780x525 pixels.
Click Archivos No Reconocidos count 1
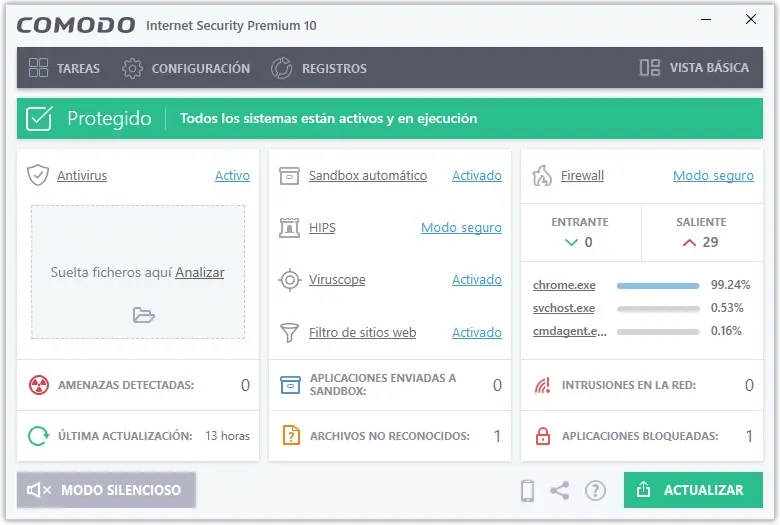[497, 436]
